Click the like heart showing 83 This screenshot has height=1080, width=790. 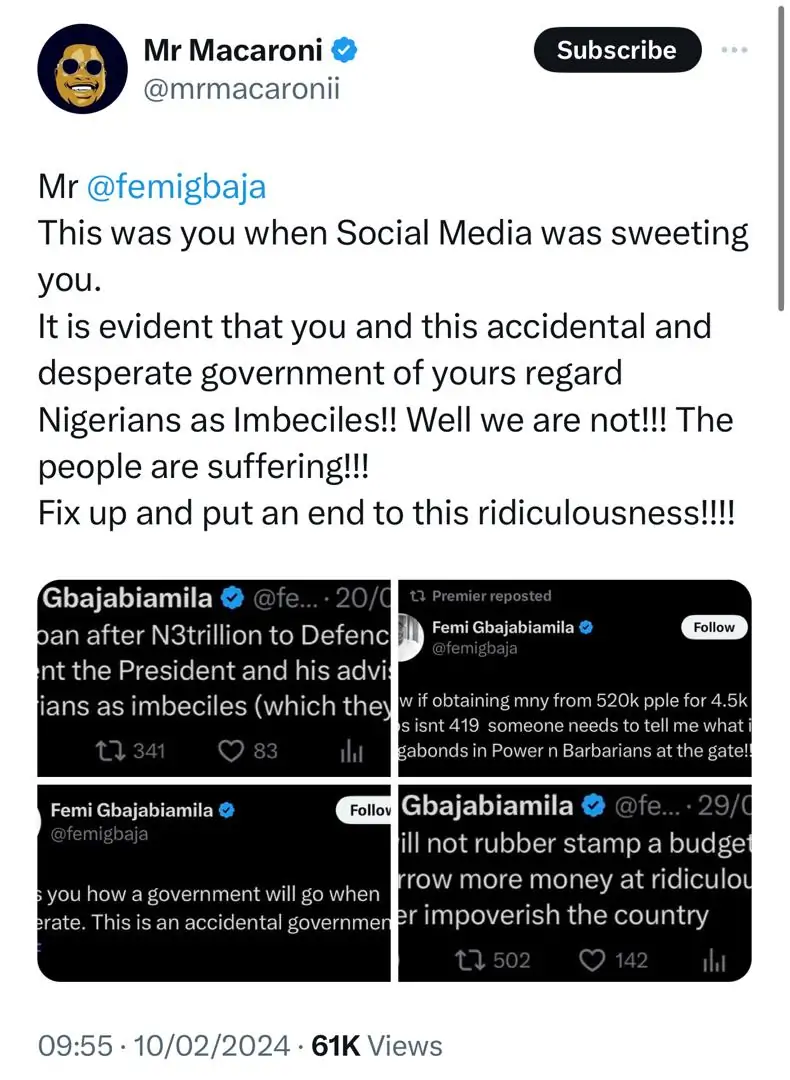234,750
